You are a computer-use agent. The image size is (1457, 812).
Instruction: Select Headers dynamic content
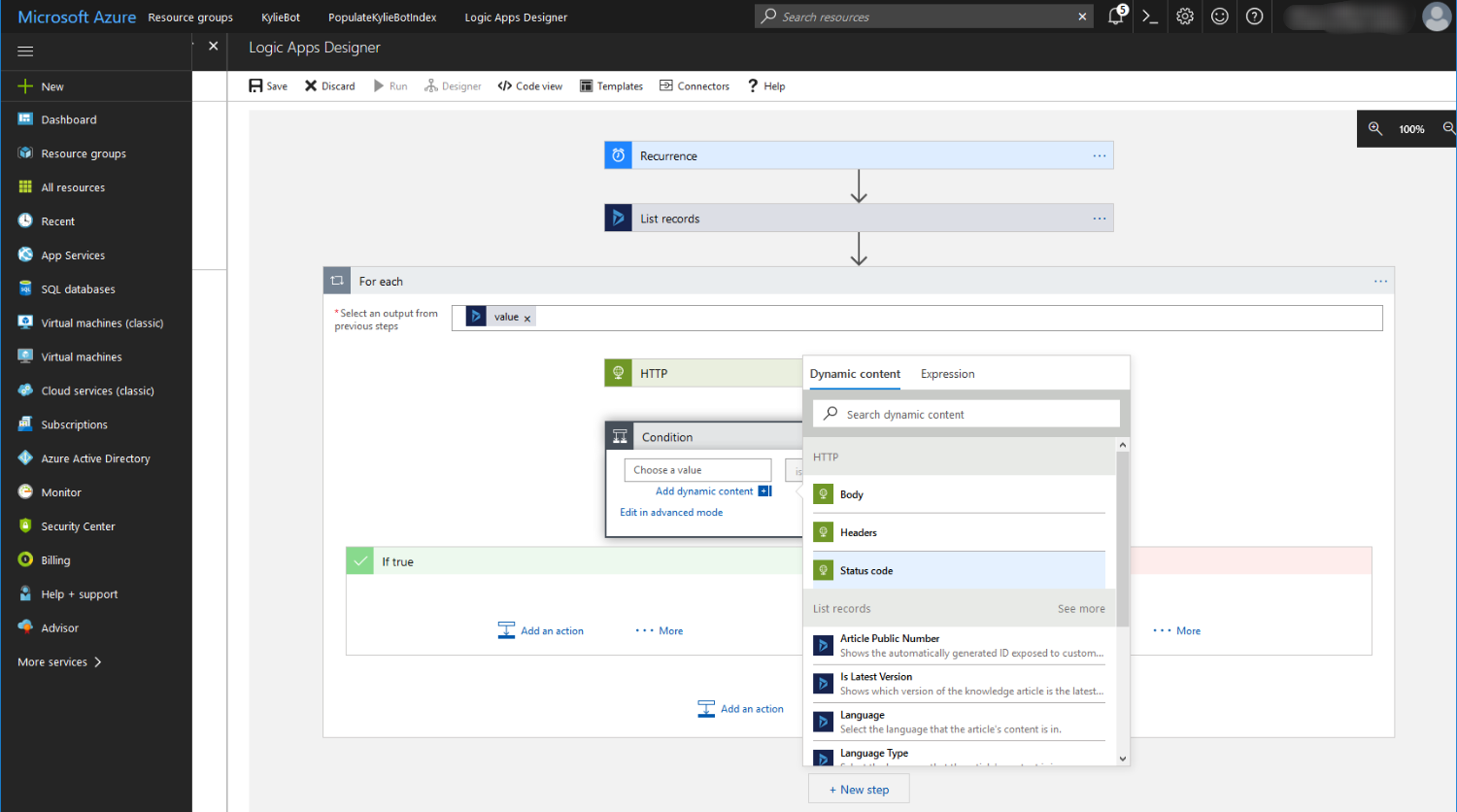[959, 532]
